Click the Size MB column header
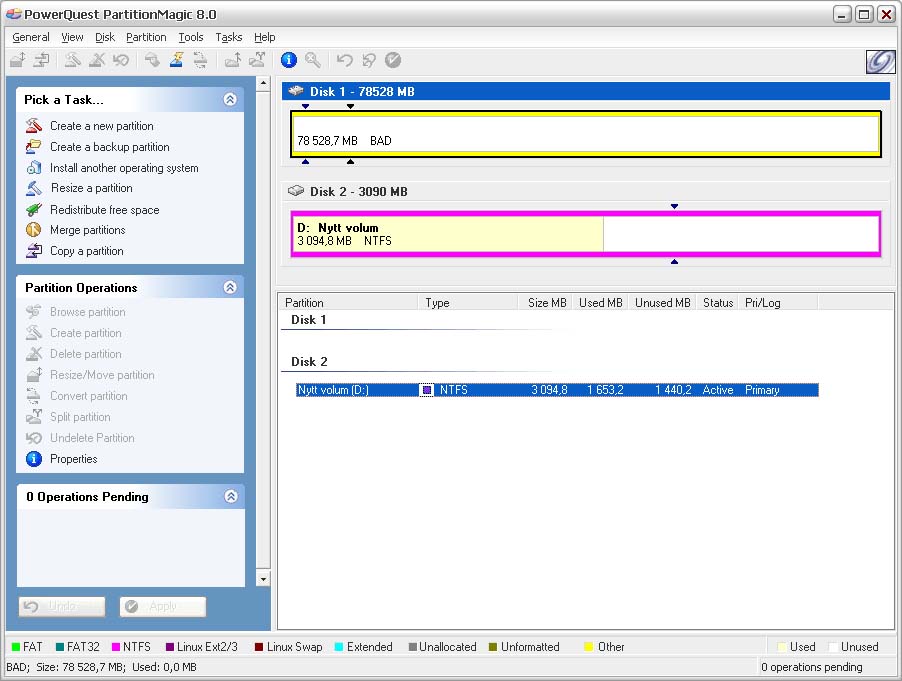 [x=547, y=303]
